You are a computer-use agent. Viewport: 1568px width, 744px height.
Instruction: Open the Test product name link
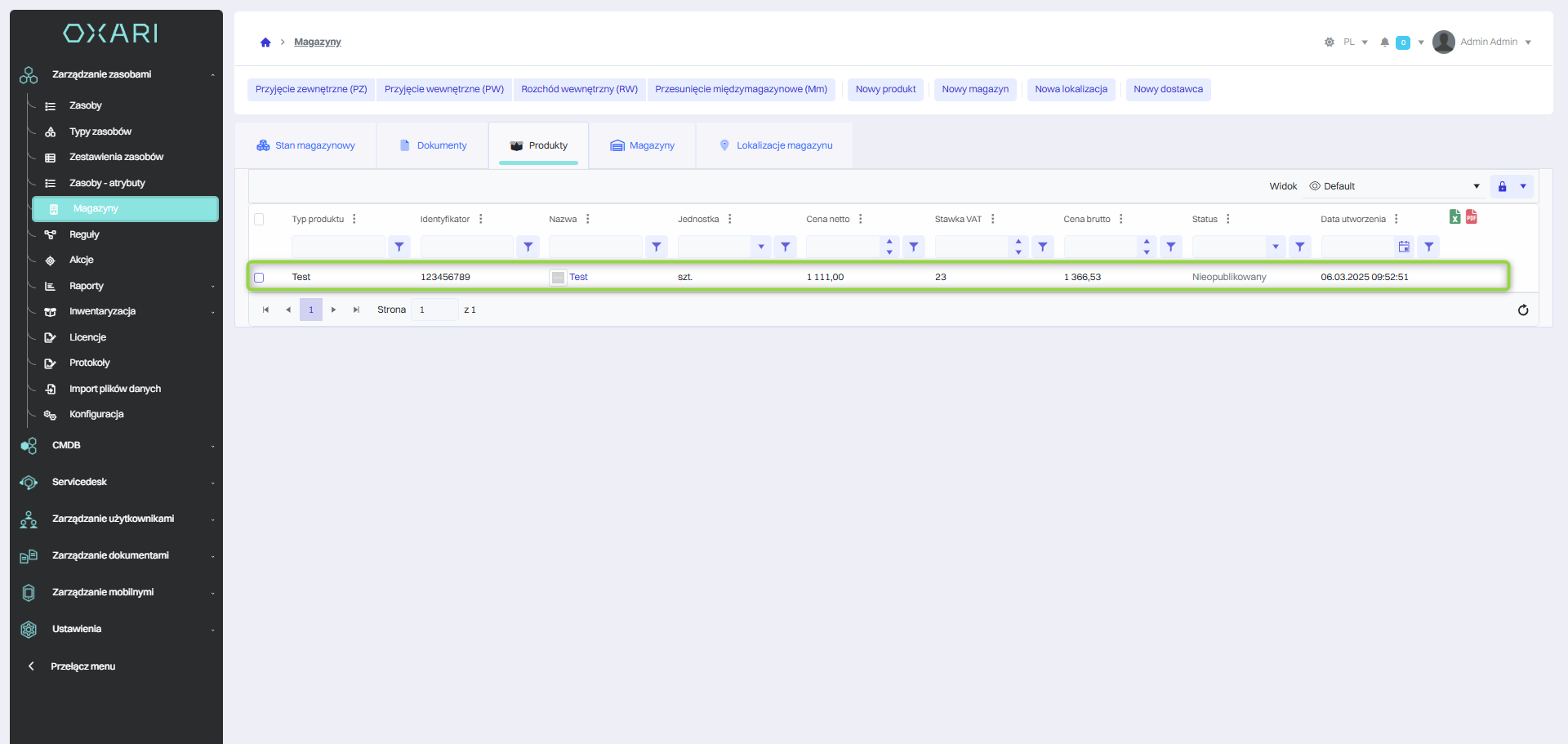coord(578,278)
